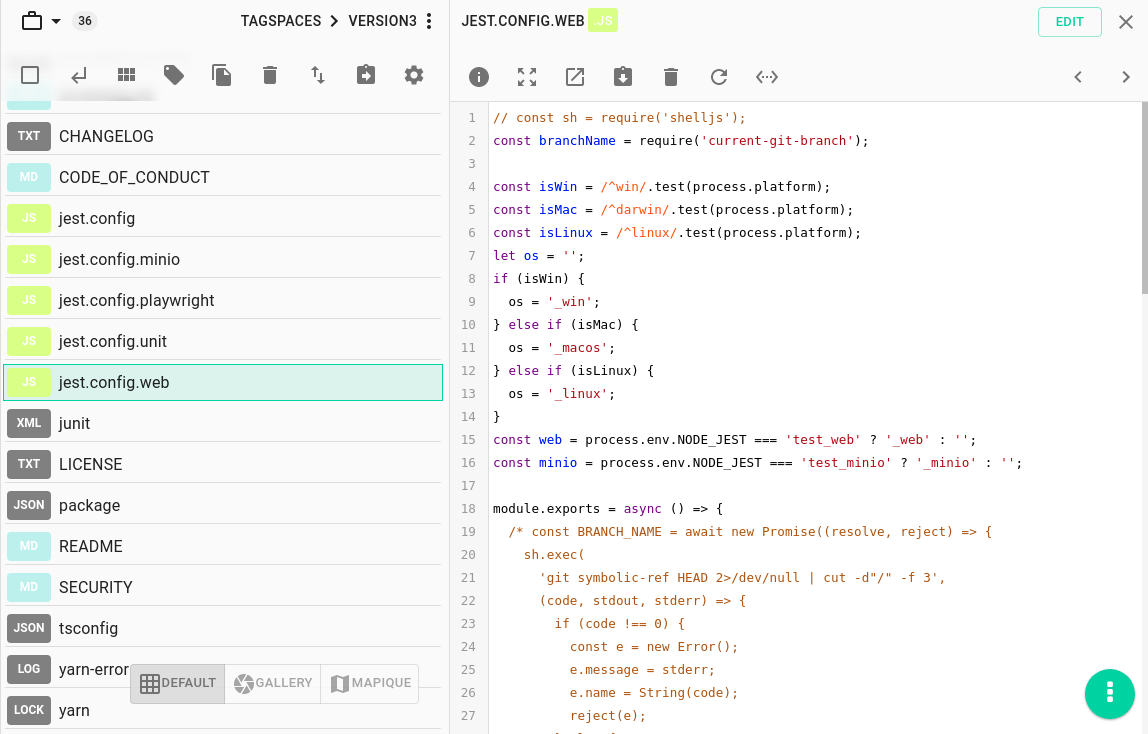The height and width of the screenshot is (734, 1148).
Task: Go to previous file arrow
Action: coord(1078,77)
